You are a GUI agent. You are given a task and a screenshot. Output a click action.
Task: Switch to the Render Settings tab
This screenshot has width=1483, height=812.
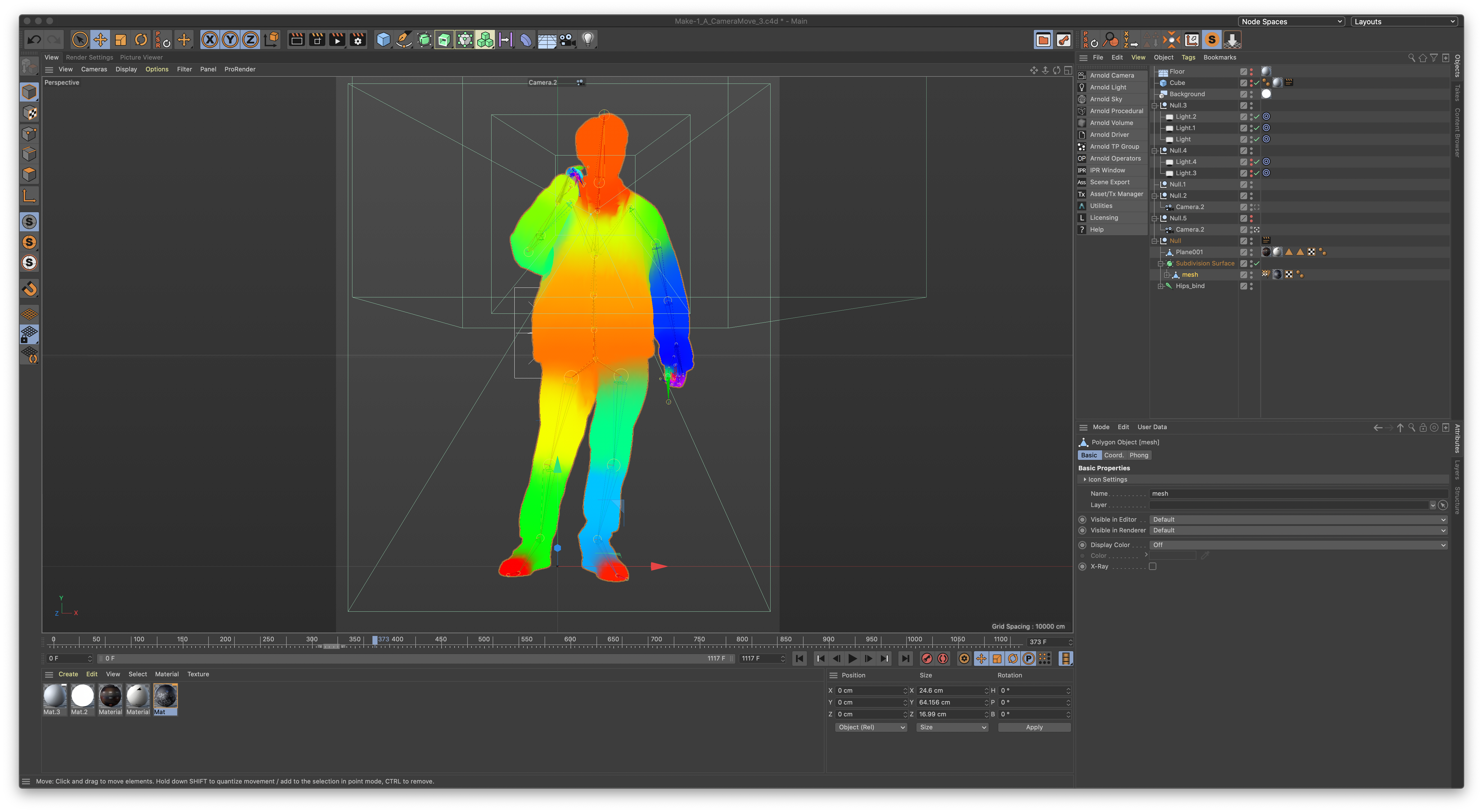[89, 58]
